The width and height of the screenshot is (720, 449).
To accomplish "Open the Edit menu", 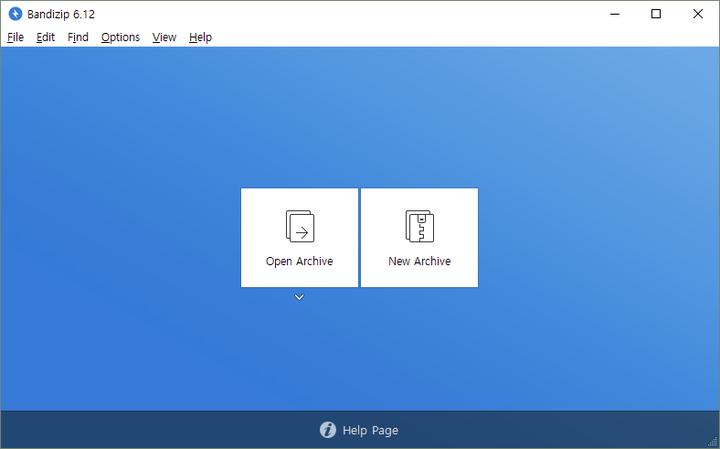I will pos(45,37).
